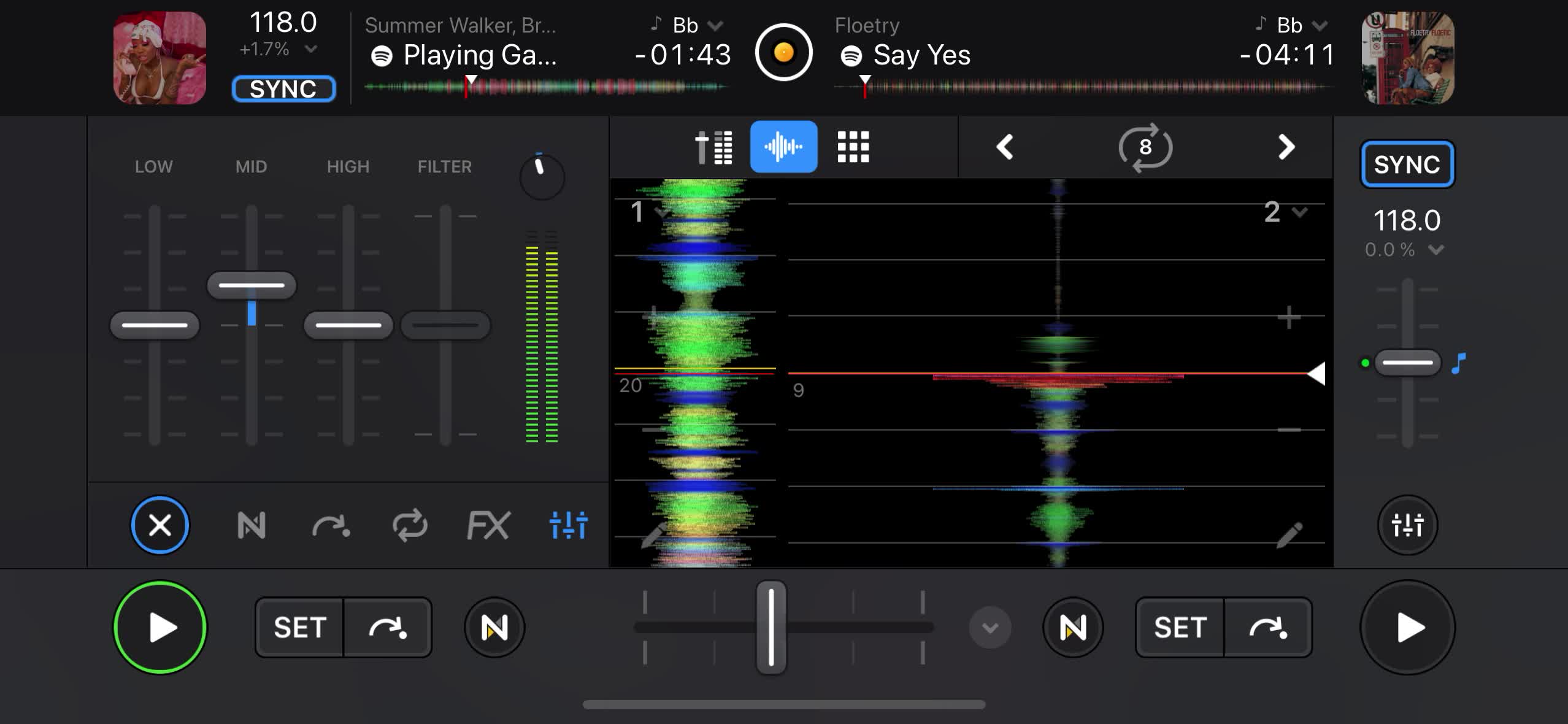Toggle key lock music note on deck 2
Screen dimensions: 1568x724
pos(1459,363)
